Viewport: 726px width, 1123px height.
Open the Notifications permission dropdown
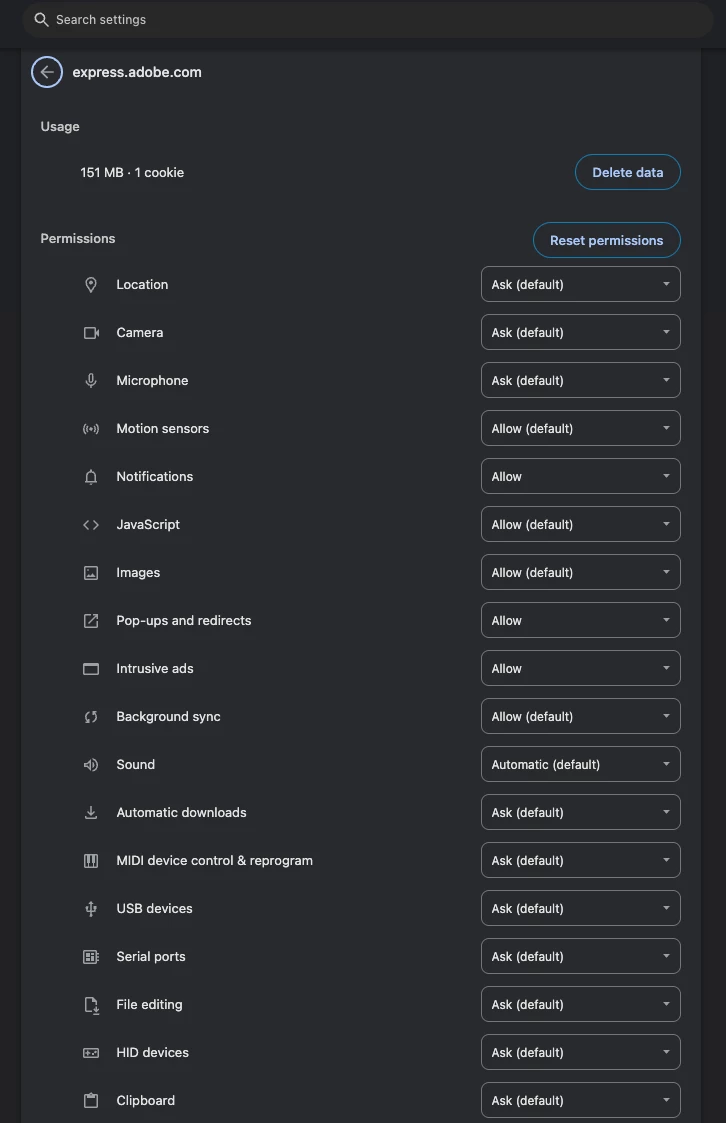580,477
